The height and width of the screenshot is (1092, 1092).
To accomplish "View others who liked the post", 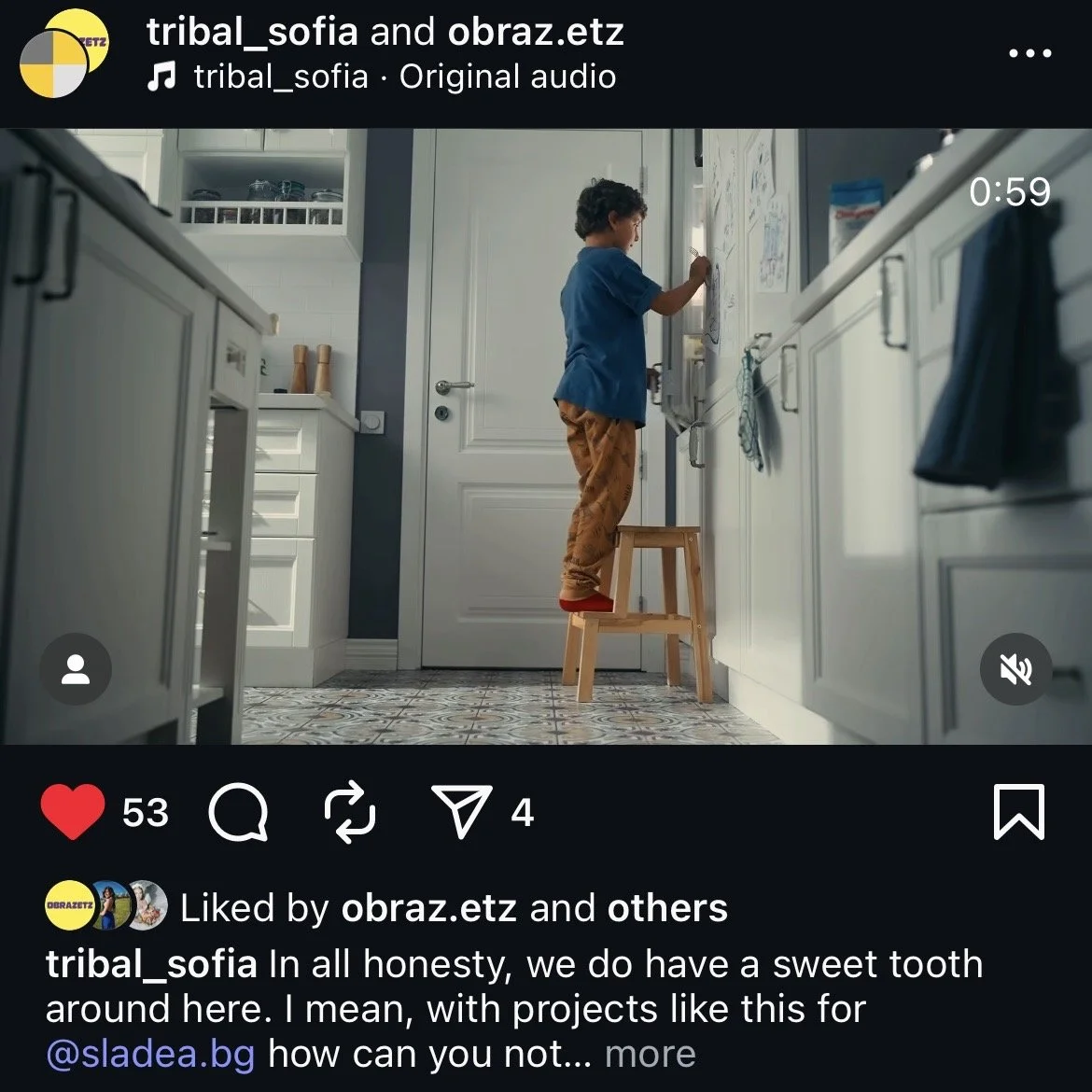I will point(667,908).
